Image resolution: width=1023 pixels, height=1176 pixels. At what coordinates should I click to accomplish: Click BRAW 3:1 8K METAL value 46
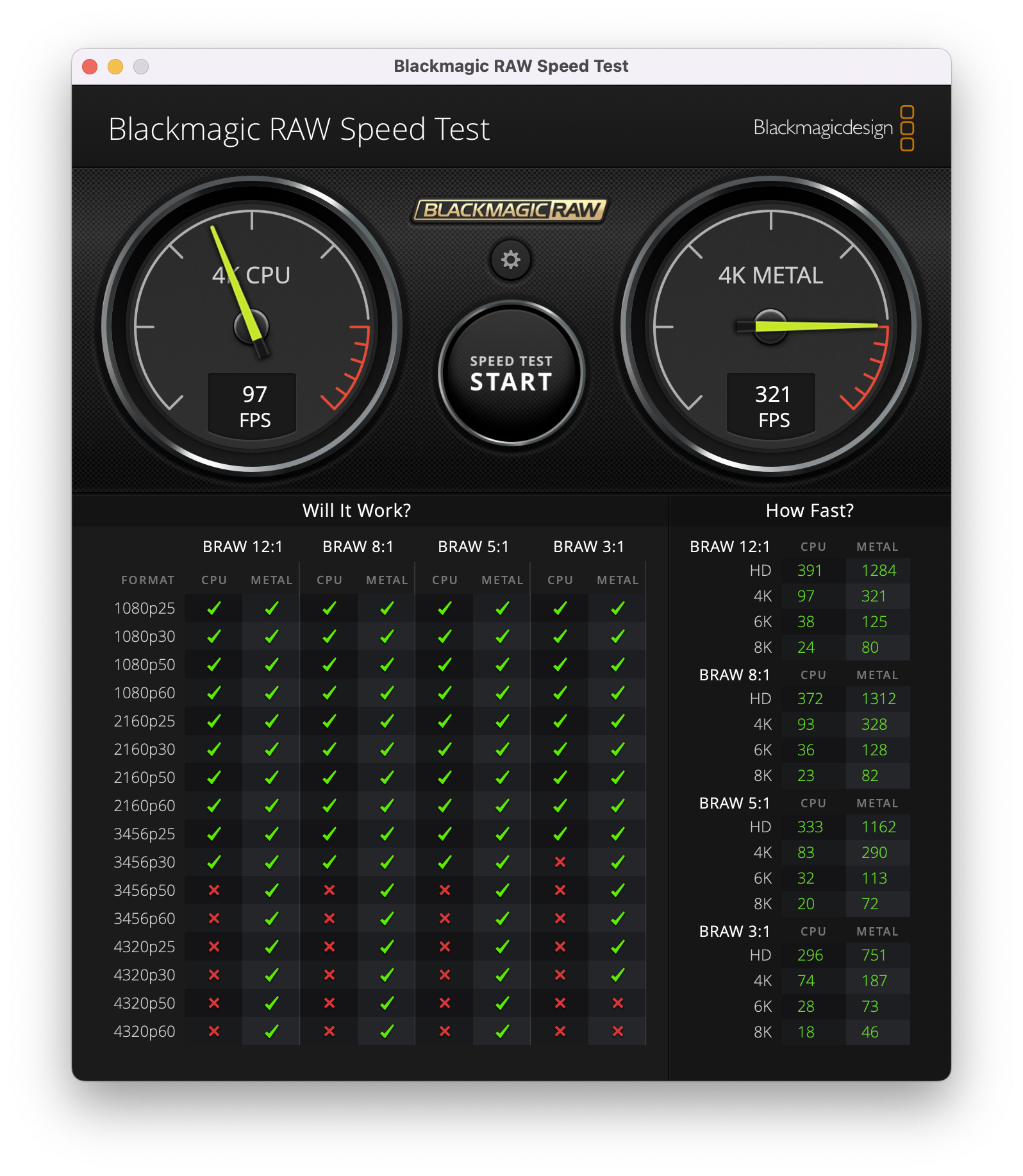pos(870,1032)
